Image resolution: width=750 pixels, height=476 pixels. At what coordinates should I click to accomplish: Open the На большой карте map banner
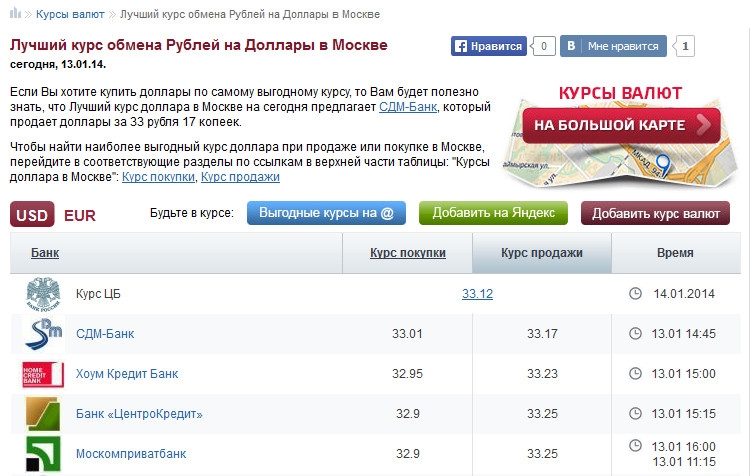621,125
